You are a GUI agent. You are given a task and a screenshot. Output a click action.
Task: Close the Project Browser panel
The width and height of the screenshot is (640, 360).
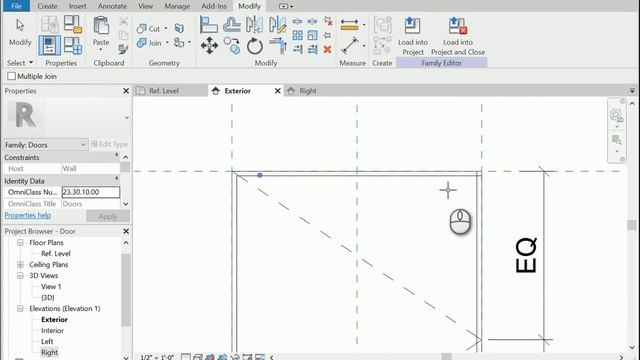pyautogui.click(x=126, y=231)
